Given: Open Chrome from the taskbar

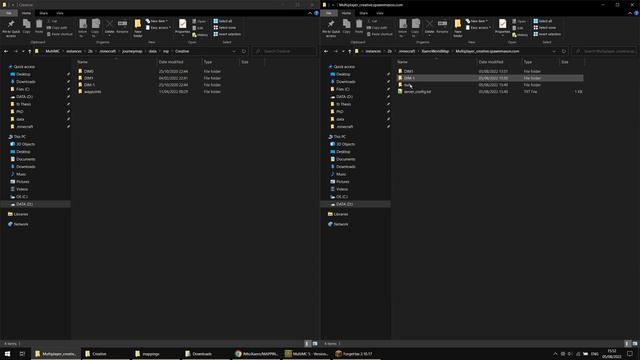Looking at the screenshot, I should (x=256, y=354).
